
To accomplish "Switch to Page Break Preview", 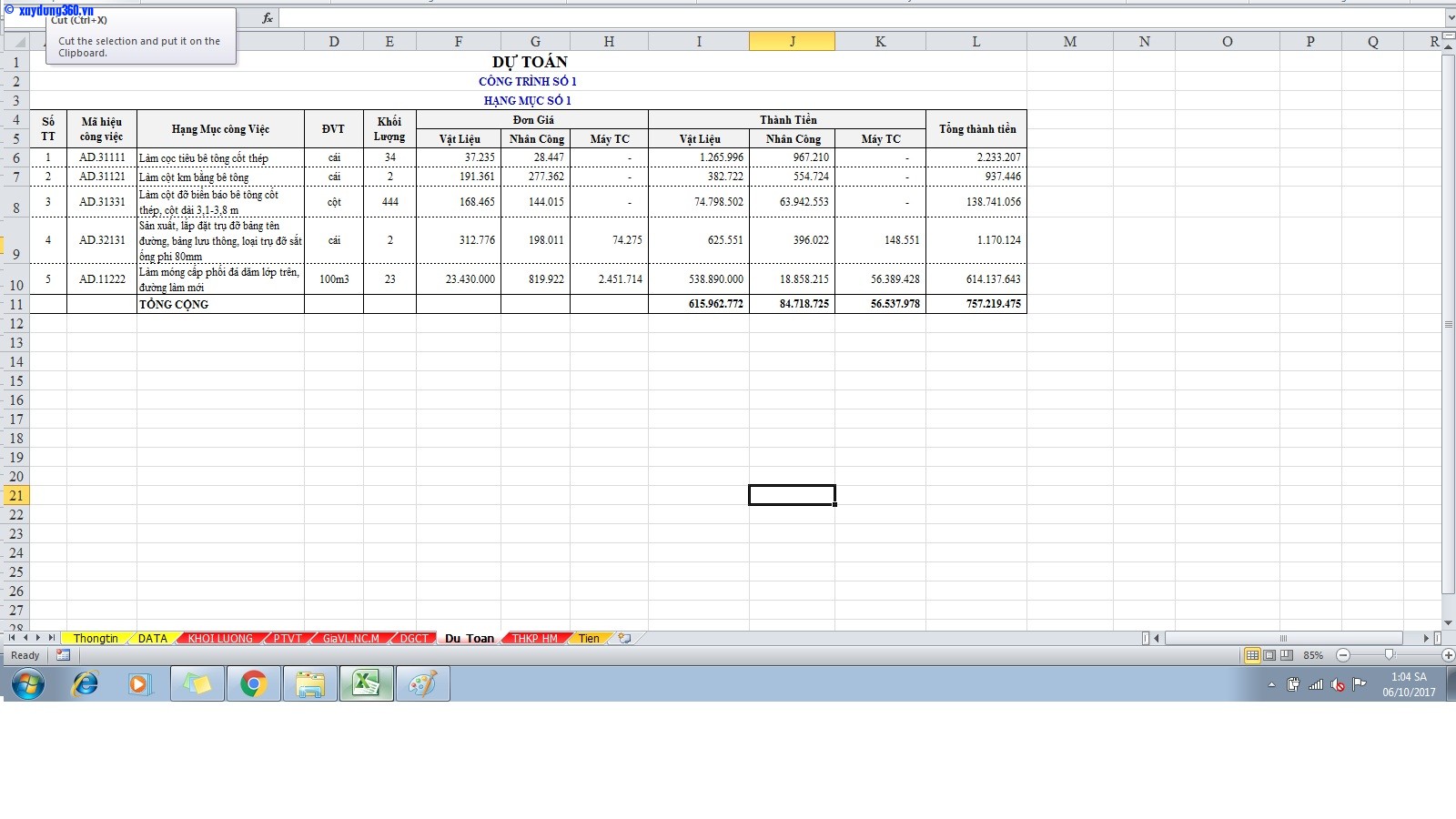I will [x=1286, y=655].
